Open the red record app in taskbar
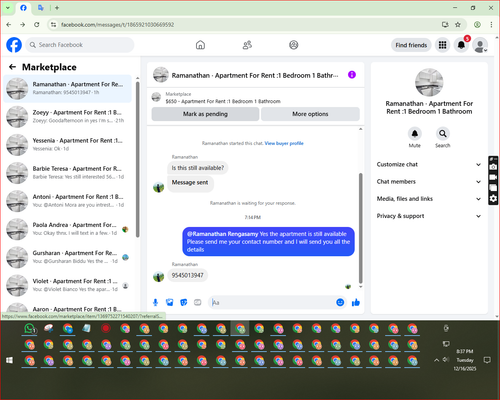 pos(106,329)
